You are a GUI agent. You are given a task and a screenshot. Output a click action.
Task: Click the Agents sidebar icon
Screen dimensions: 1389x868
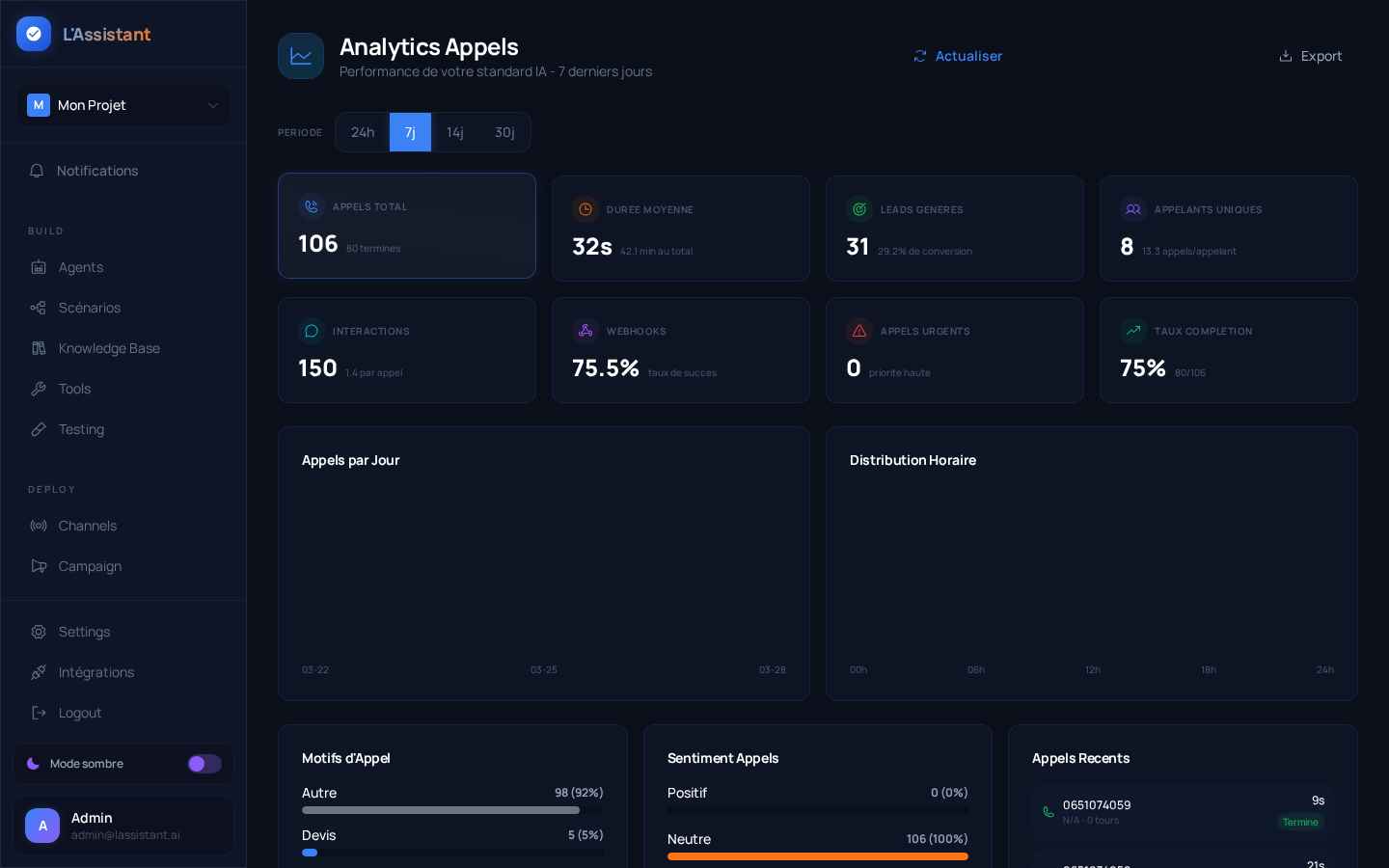click(x=39, y=267)
